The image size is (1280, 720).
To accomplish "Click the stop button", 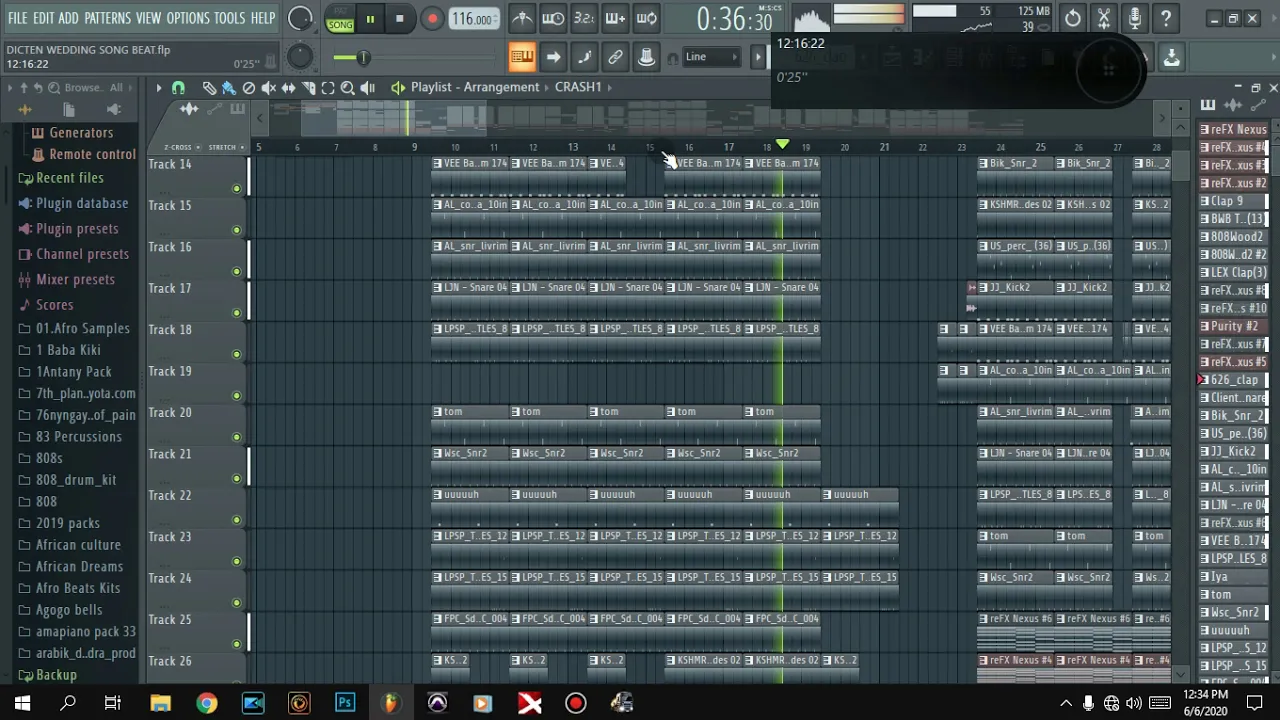I will click(x=399, y=19).
